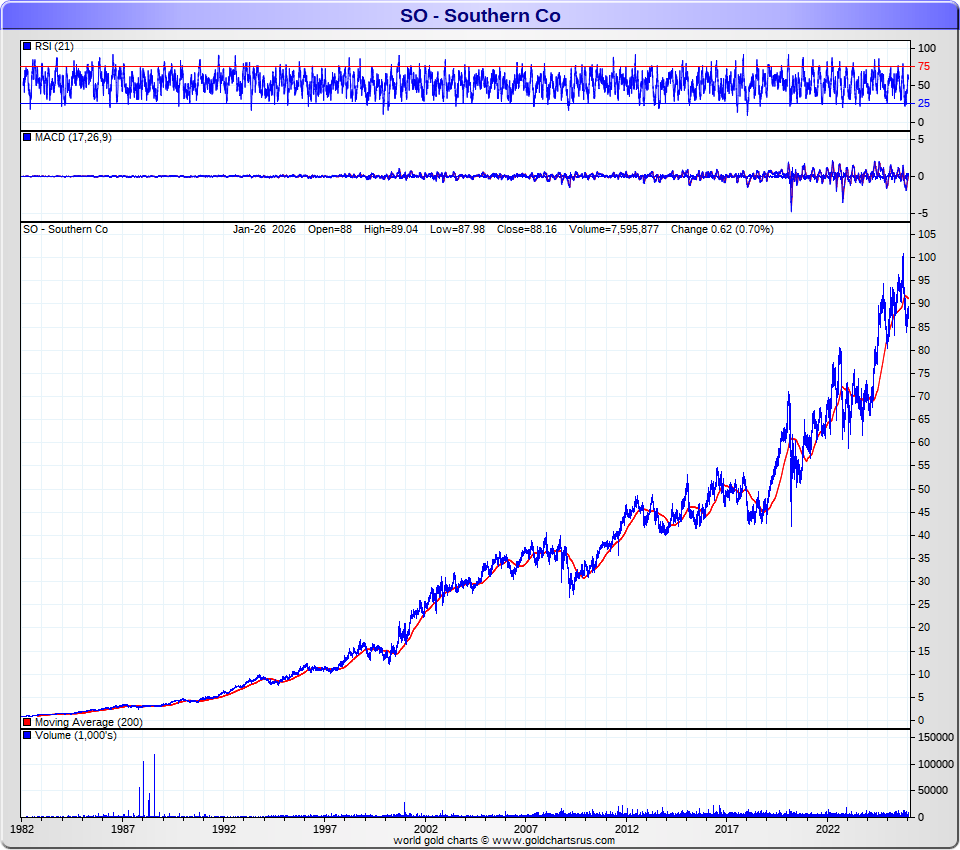Click the red Moving Average (200) legend square
The width and height of the screenshot is (960, 850).
(27, 722)
